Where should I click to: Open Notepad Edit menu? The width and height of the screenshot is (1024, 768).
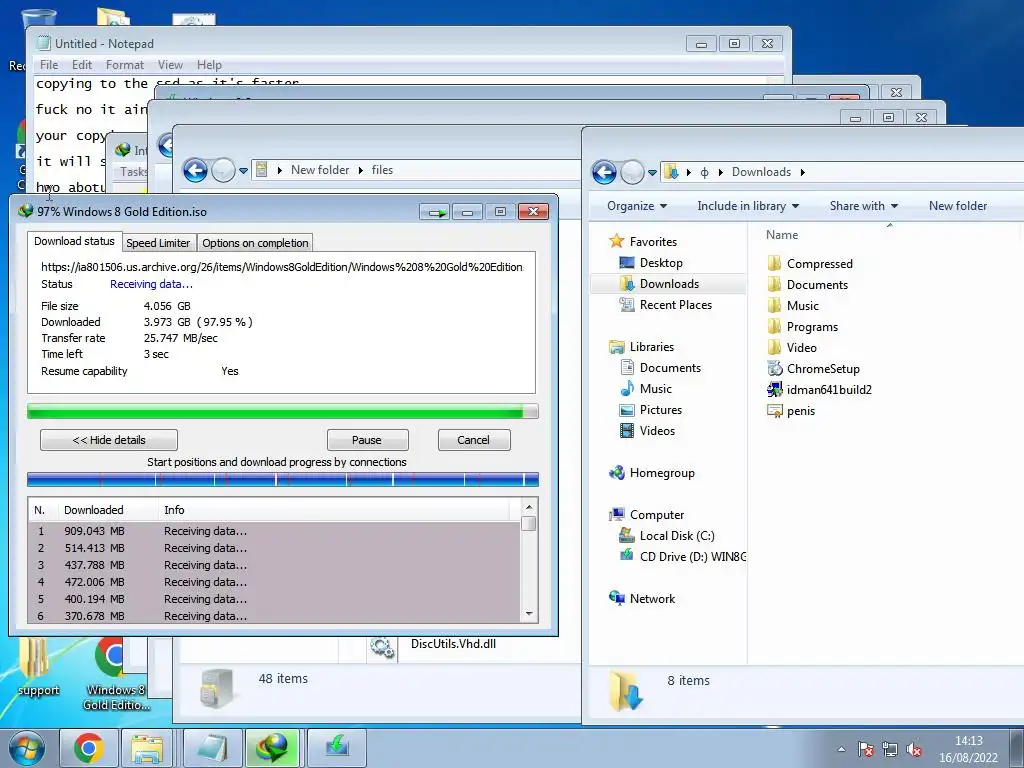(82, 65)
